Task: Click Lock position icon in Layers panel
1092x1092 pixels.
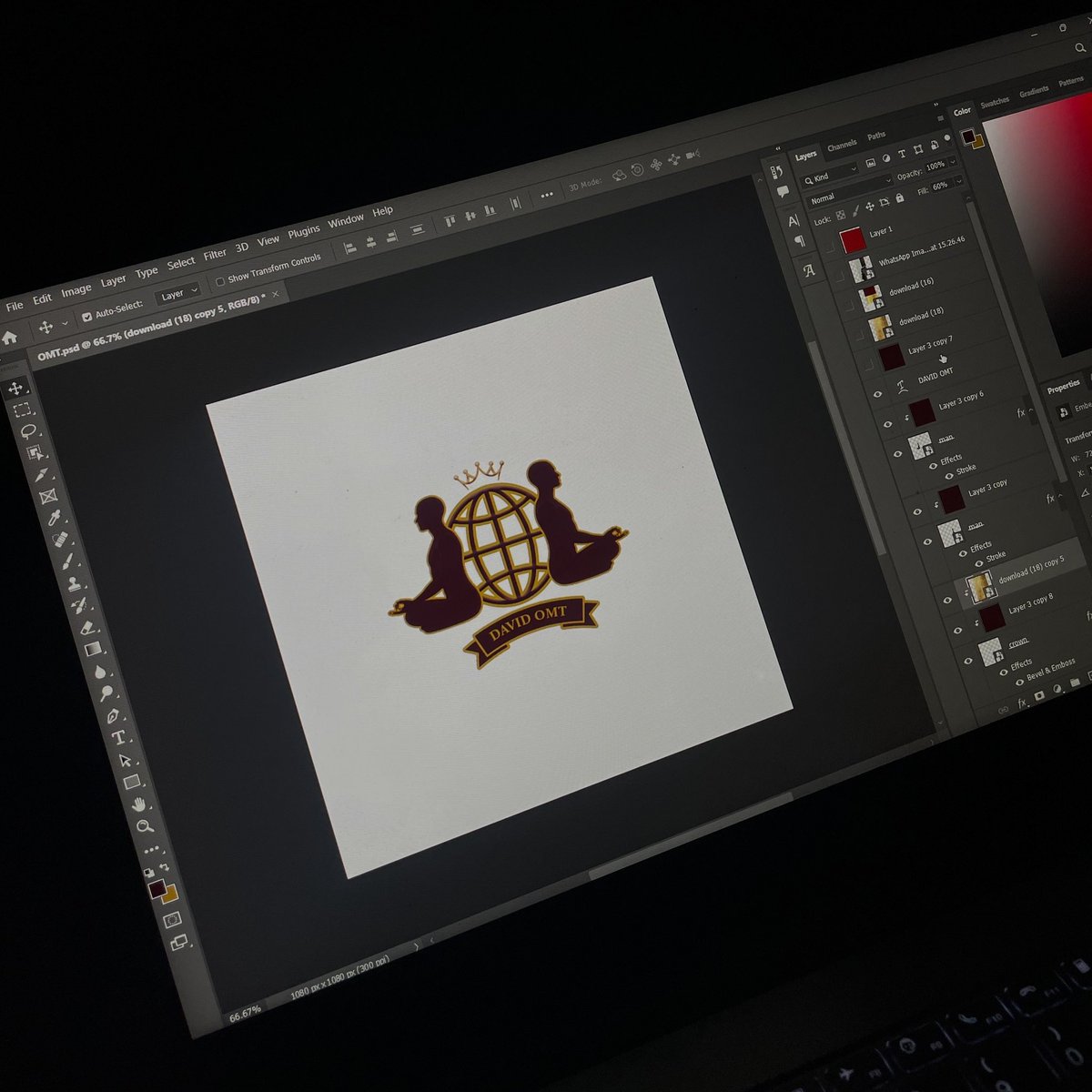Action: click(870, 208)
